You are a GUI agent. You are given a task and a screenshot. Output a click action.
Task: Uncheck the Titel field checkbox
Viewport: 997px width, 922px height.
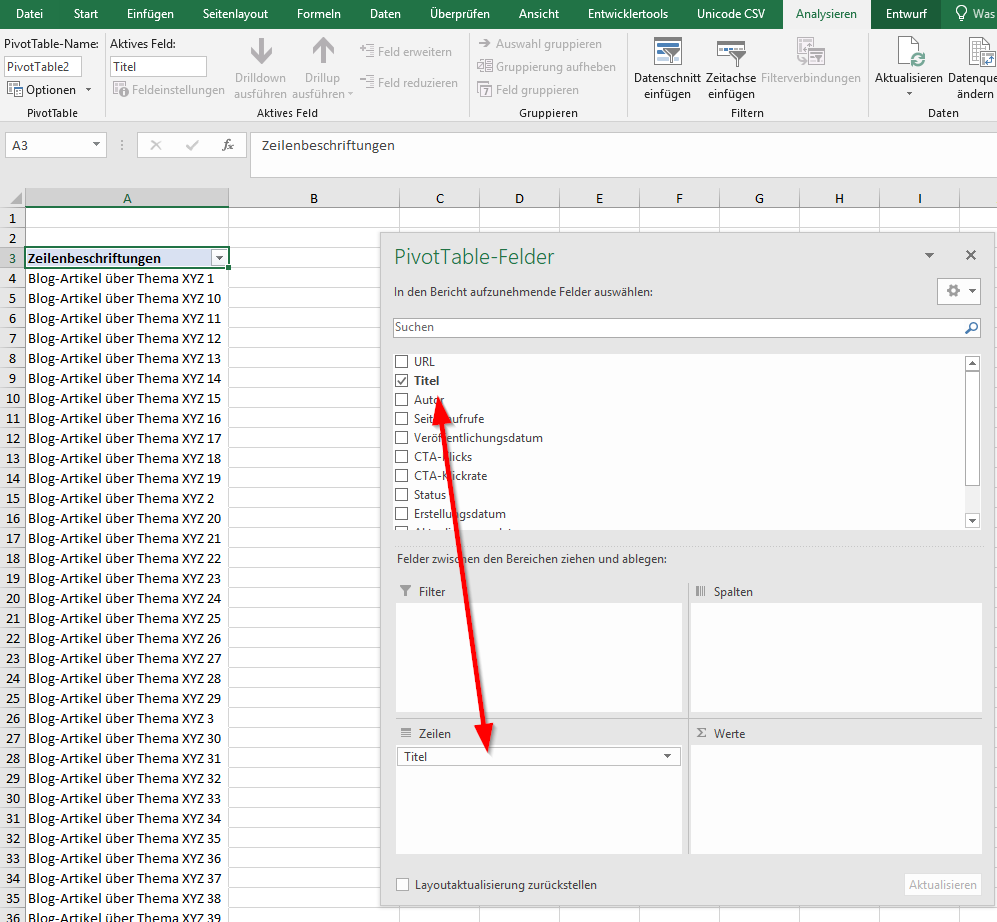(x=403, y=380)
